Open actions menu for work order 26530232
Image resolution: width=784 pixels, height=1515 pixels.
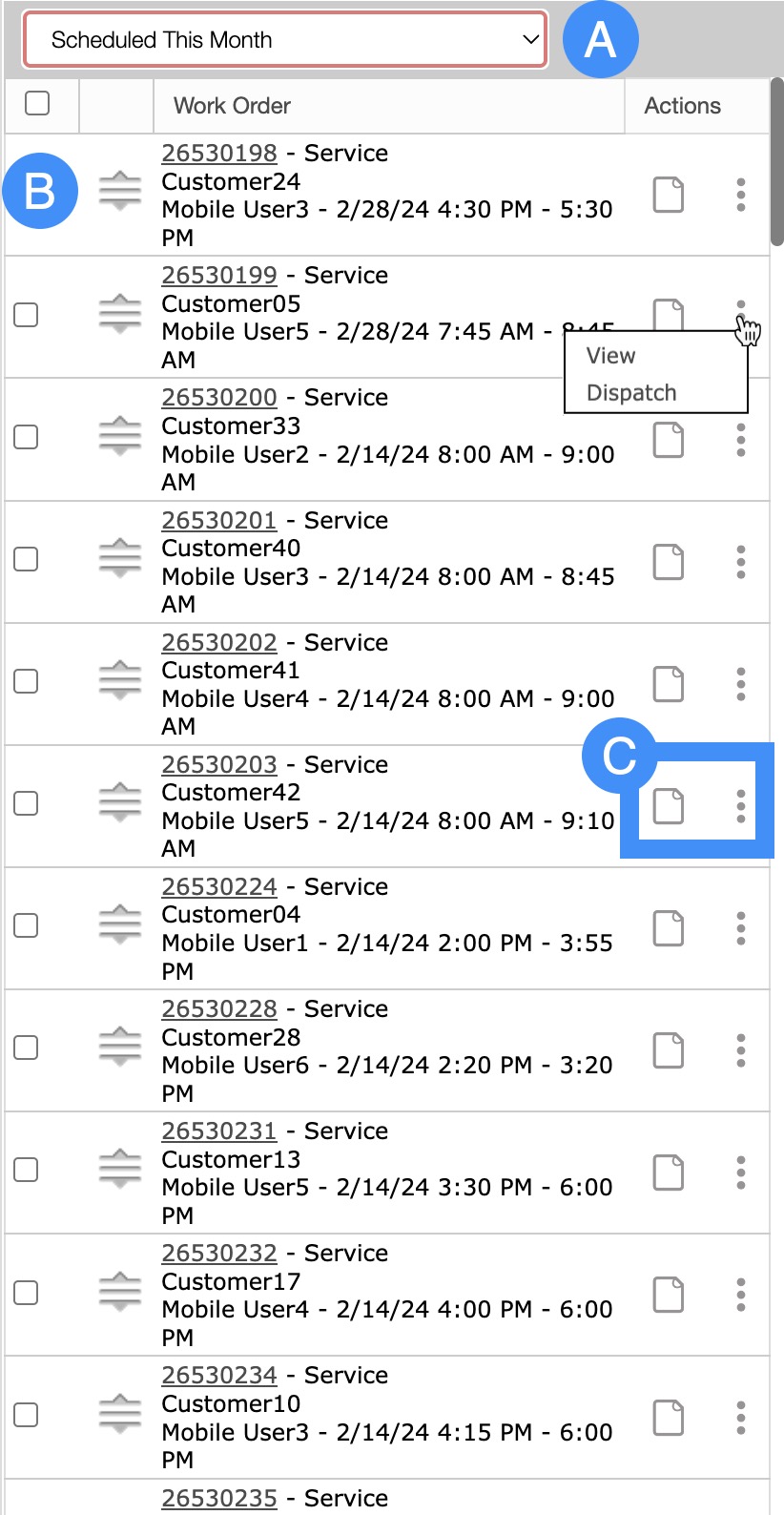coord(740,1295)
